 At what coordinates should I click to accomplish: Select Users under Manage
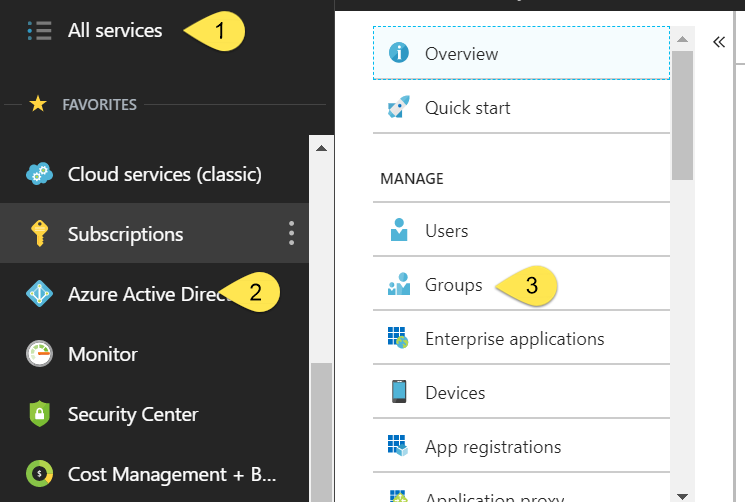tap(446, 231)
